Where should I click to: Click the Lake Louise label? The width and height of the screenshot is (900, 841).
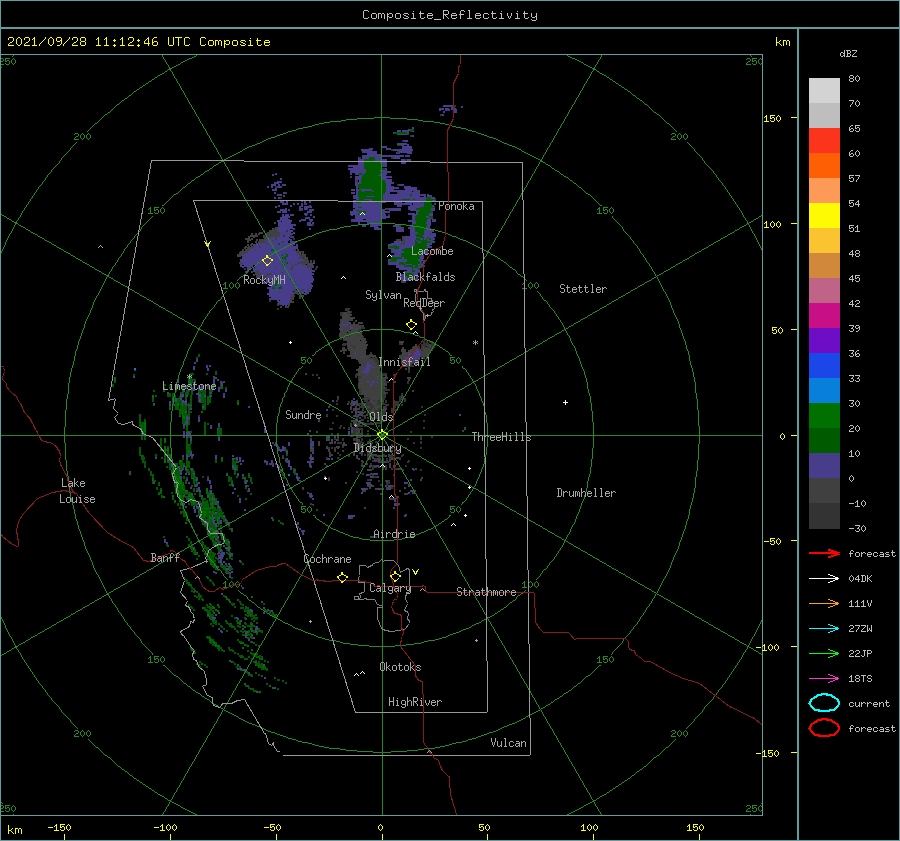77,491
